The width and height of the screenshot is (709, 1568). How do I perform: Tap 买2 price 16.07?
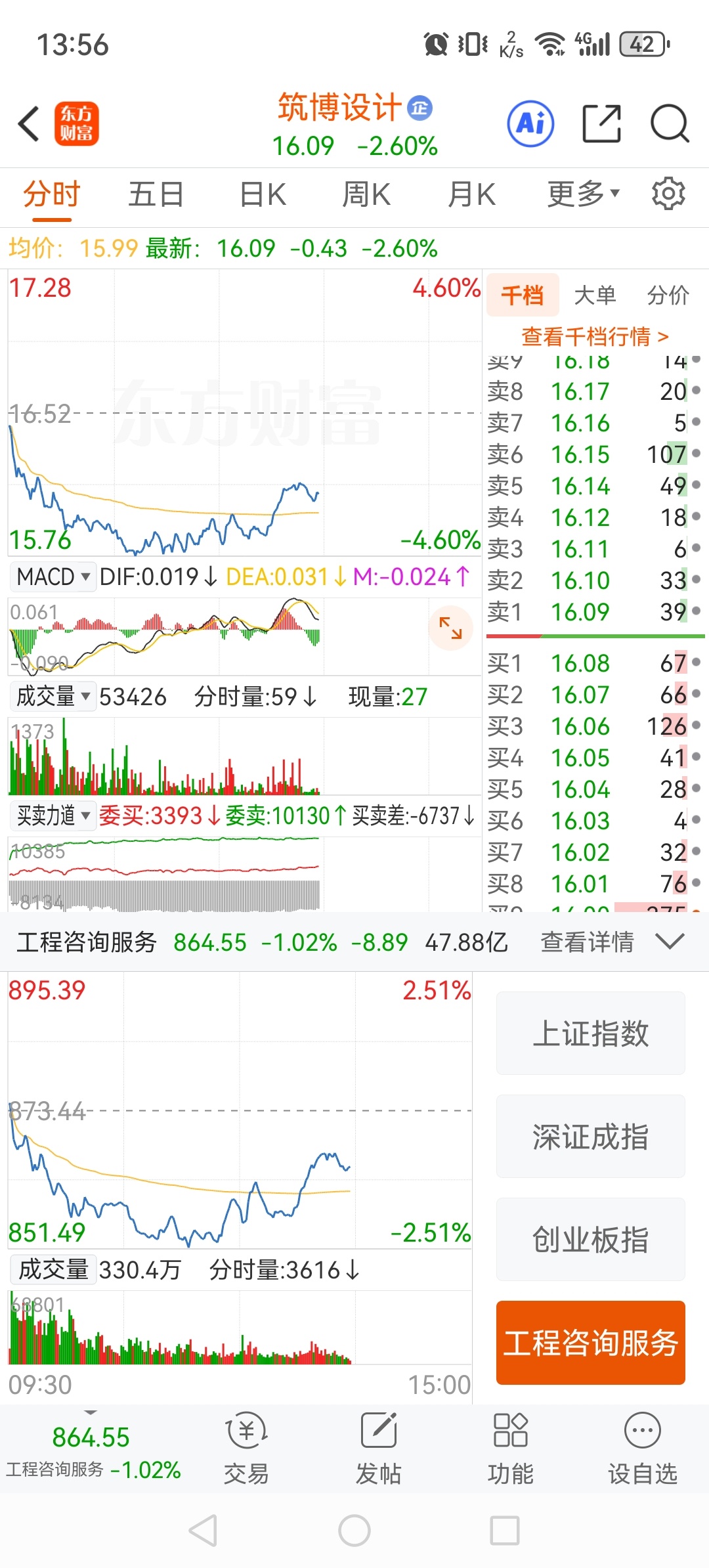tap(580, 694)
